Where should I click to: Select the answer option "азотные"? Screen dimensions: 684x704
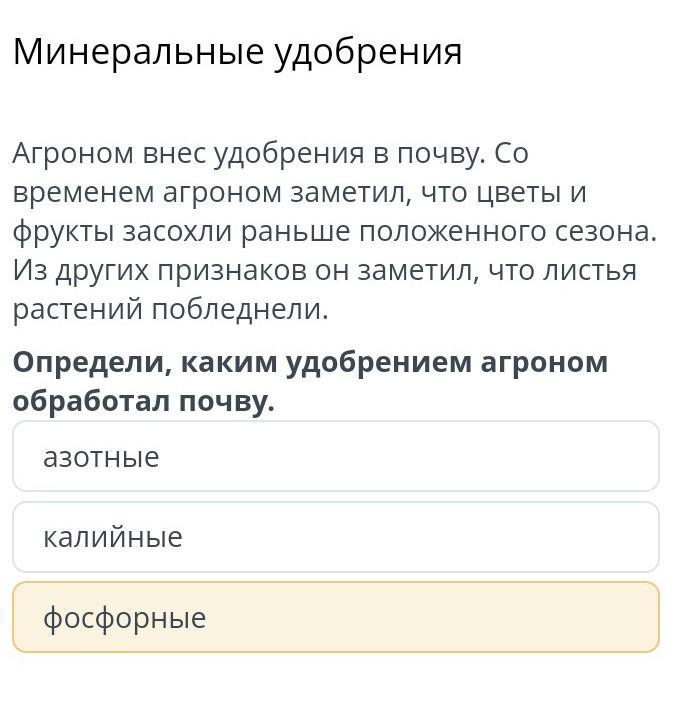click(336, 457)
